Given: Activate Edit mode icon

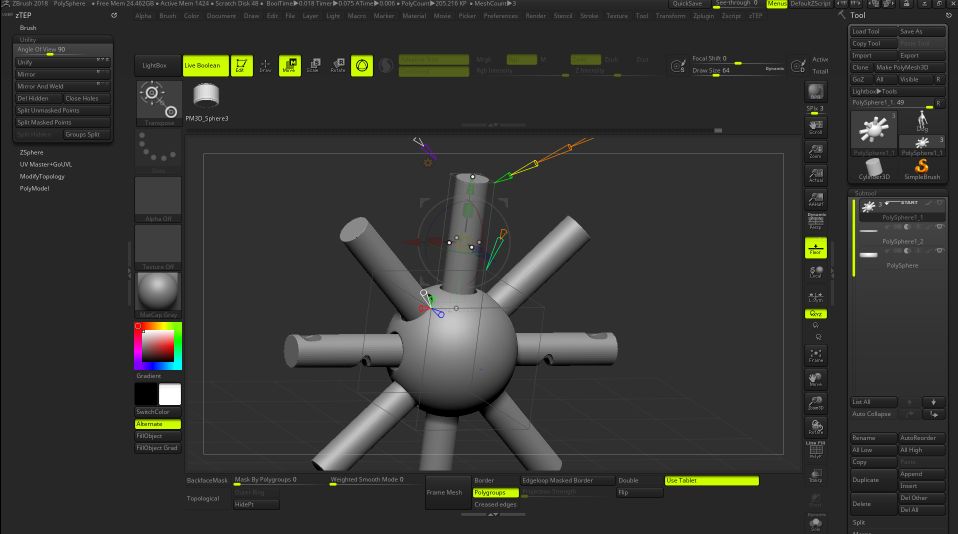Looking at the screenshot, I should pyautogui.click(x=241, y=65).
